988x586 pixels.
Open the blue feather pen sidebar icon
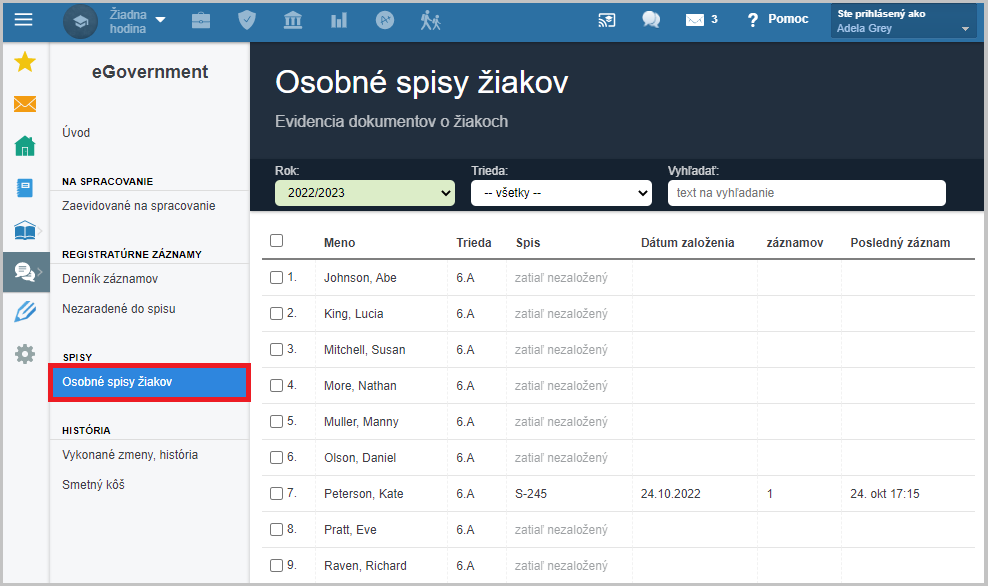tap(25, 312)
